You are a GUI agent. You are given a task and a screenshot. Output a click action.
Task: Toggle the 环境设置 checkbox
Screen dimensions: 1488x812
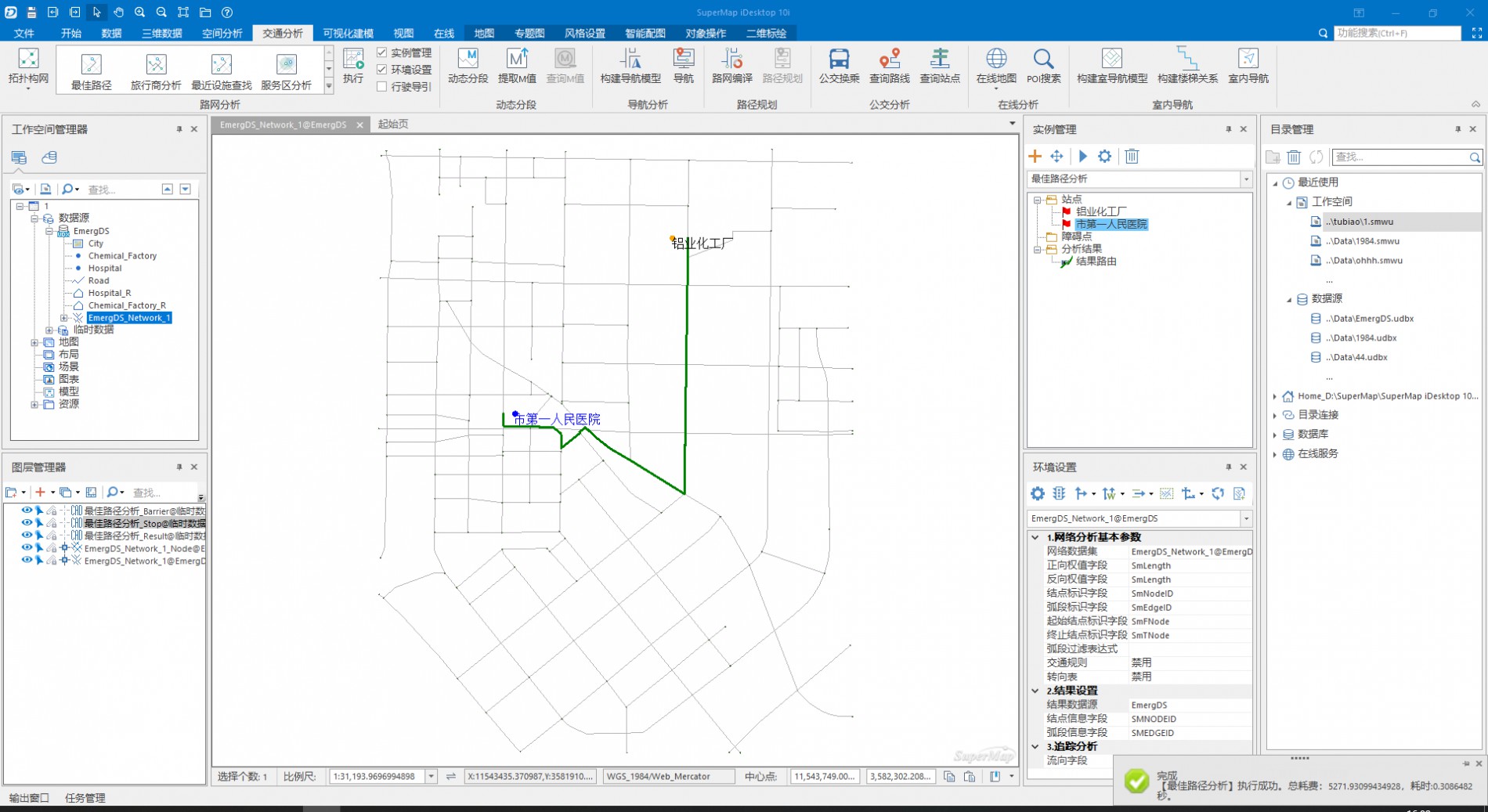382,70
